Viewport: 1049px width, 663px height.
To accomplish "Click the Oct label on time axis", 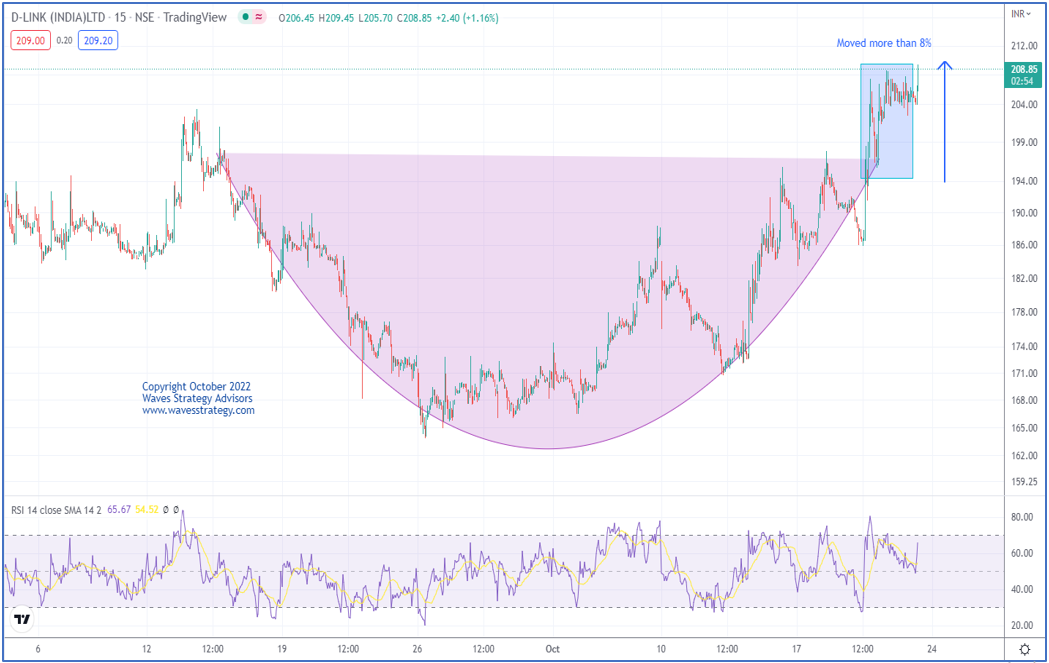I will (553, 649).
